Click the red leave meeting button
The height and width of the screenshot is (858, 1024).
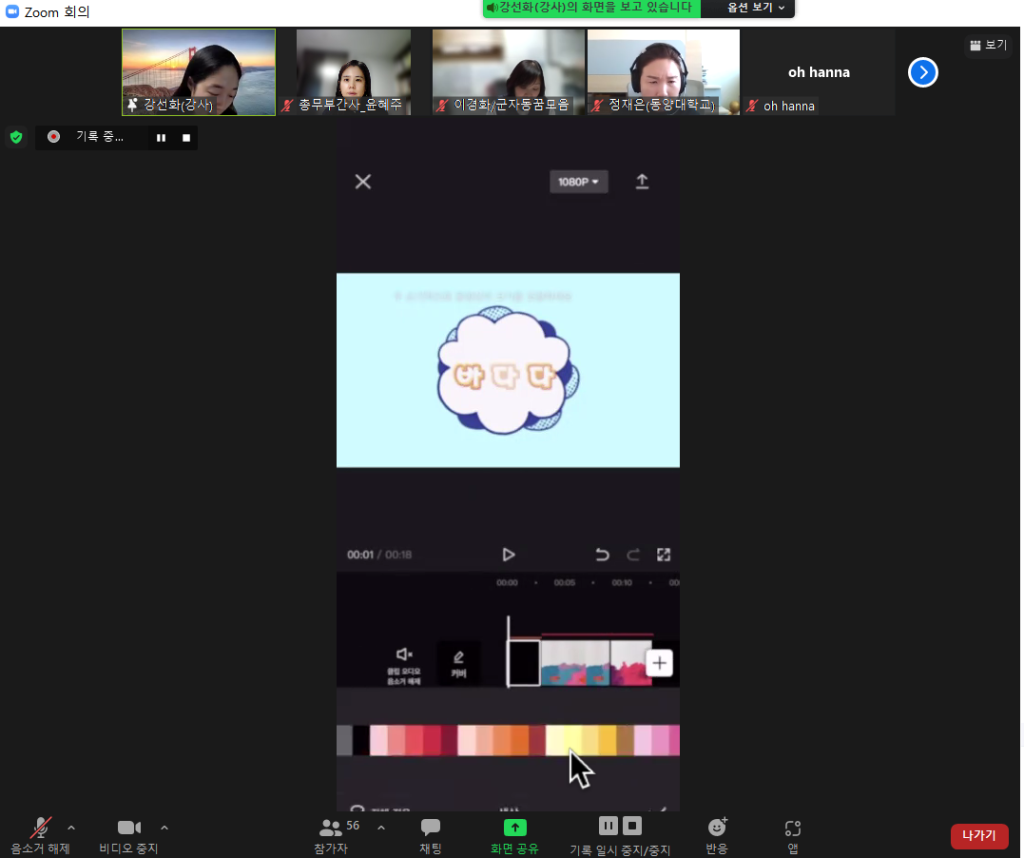pyautogui.click(x=979, y=836)
